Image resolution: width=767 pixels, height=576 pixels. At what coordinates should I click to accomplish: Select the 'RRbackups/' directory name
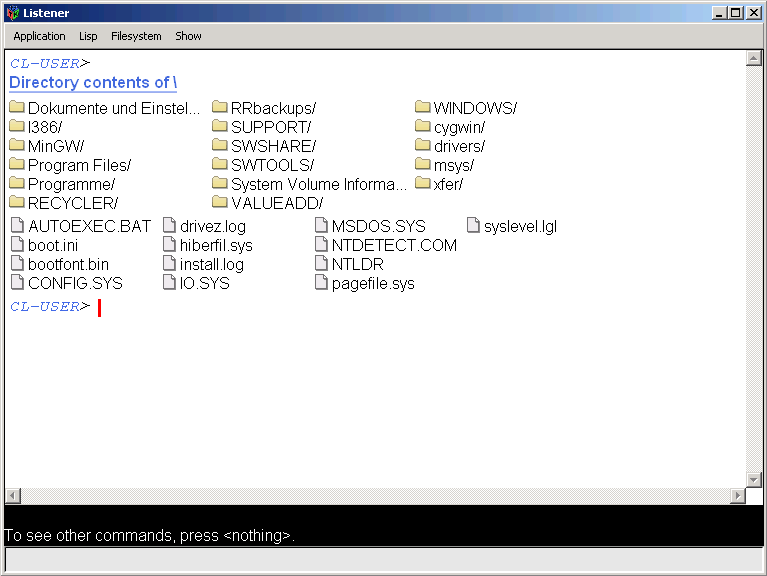coord(274,108)
